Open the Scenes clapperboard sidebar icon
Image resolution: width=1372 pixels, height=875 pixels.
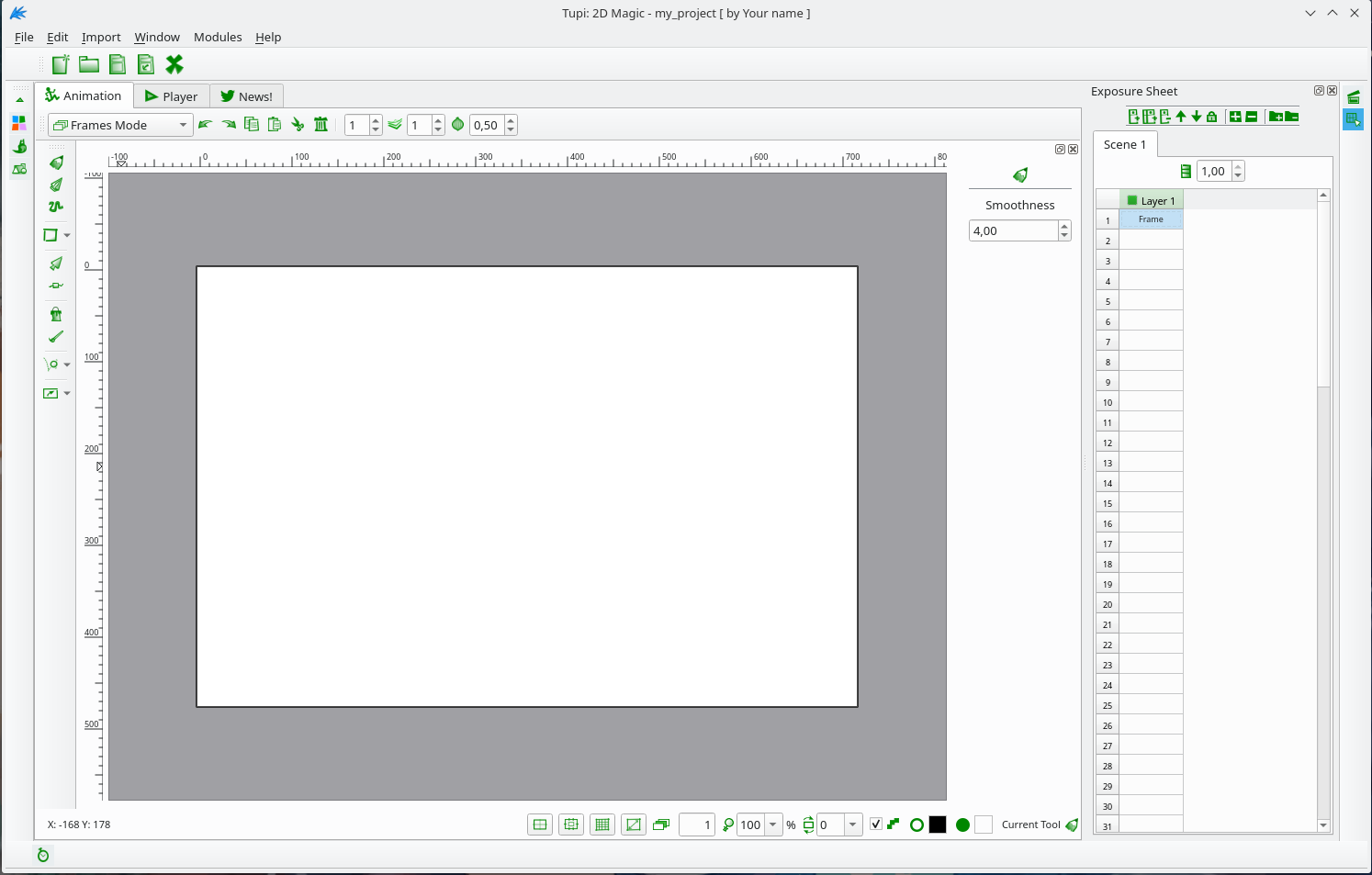(1354, 96)
